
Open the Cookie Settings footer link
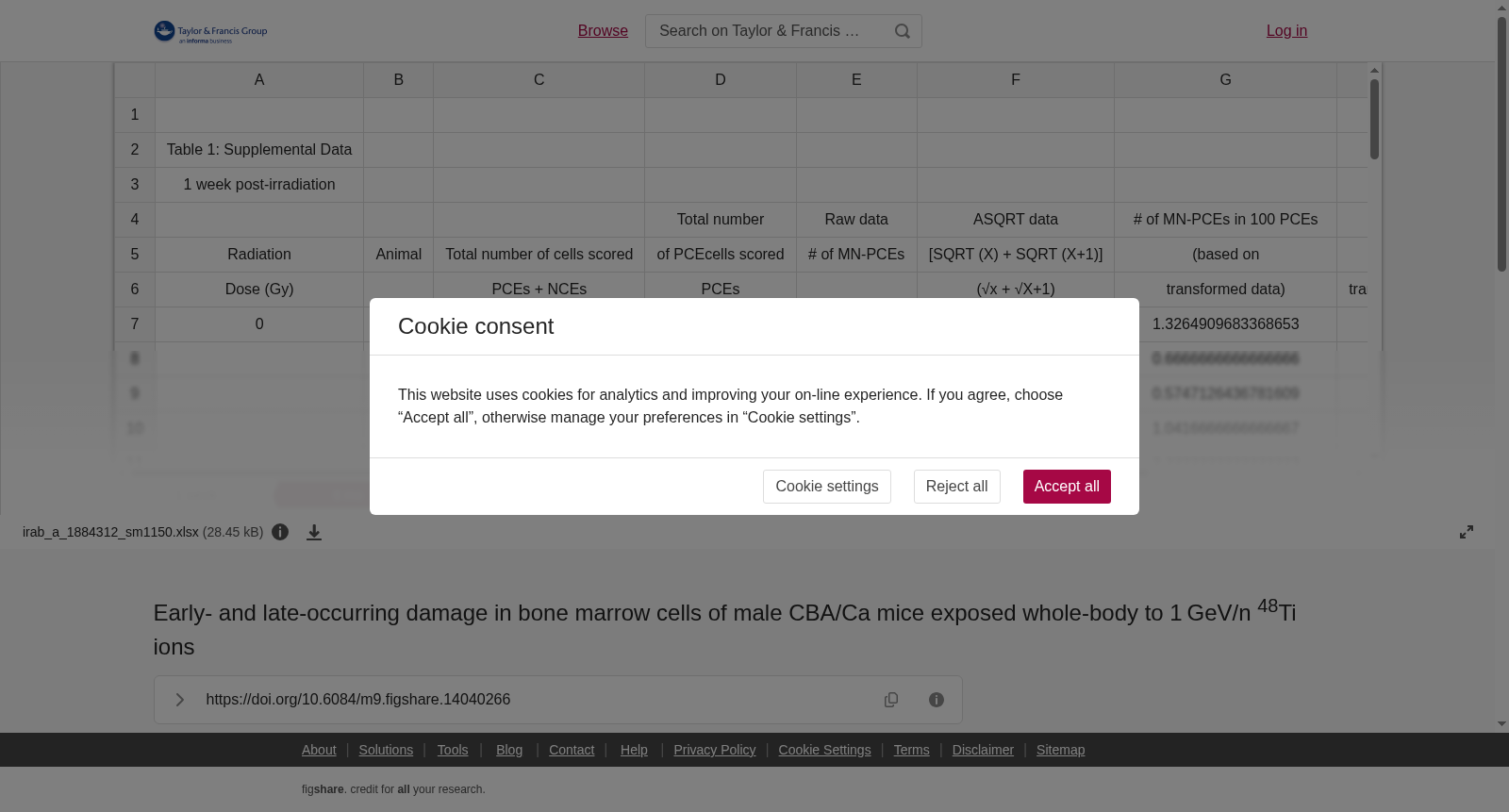point(824,750)
